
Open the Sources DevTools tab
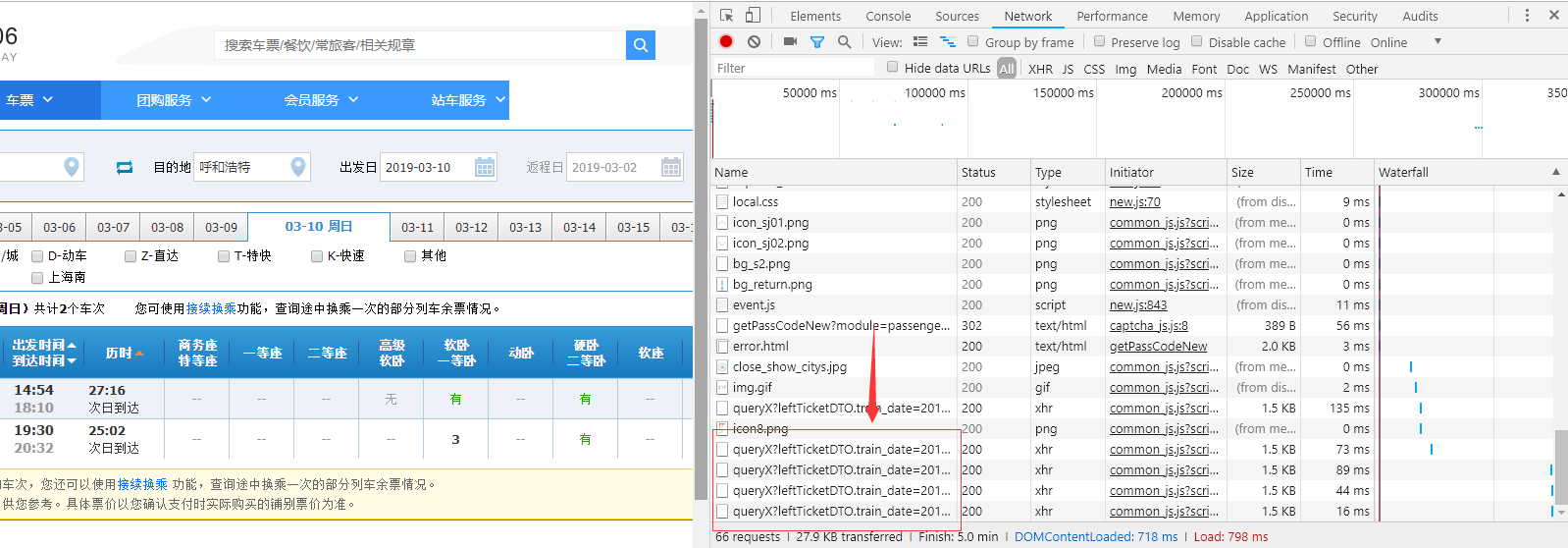click(957, 16)
